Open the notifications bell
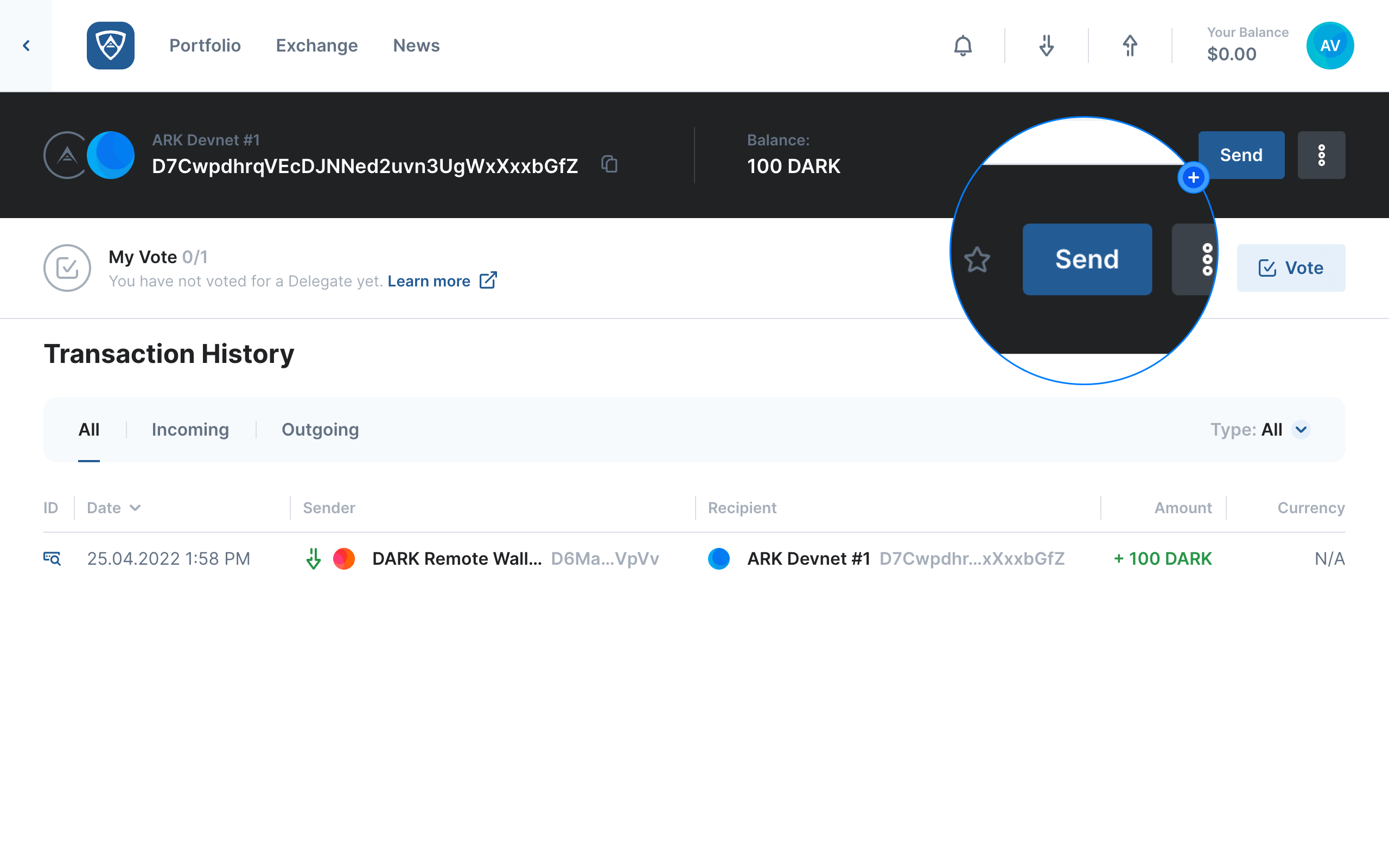 click(963, 46)
